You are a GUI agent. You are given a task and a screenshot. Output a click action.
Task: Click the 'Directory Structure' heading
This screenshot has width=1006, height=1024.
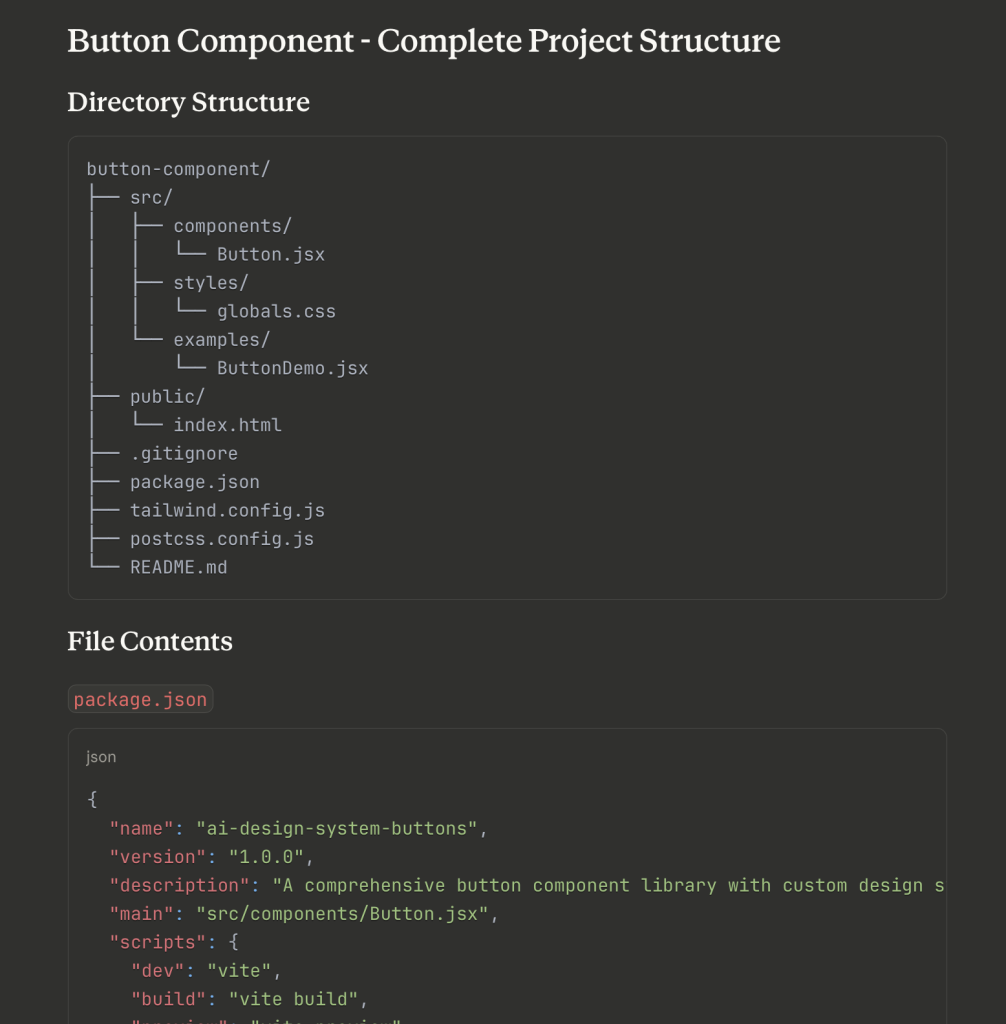pyautogui.click(x=188, y=102)
